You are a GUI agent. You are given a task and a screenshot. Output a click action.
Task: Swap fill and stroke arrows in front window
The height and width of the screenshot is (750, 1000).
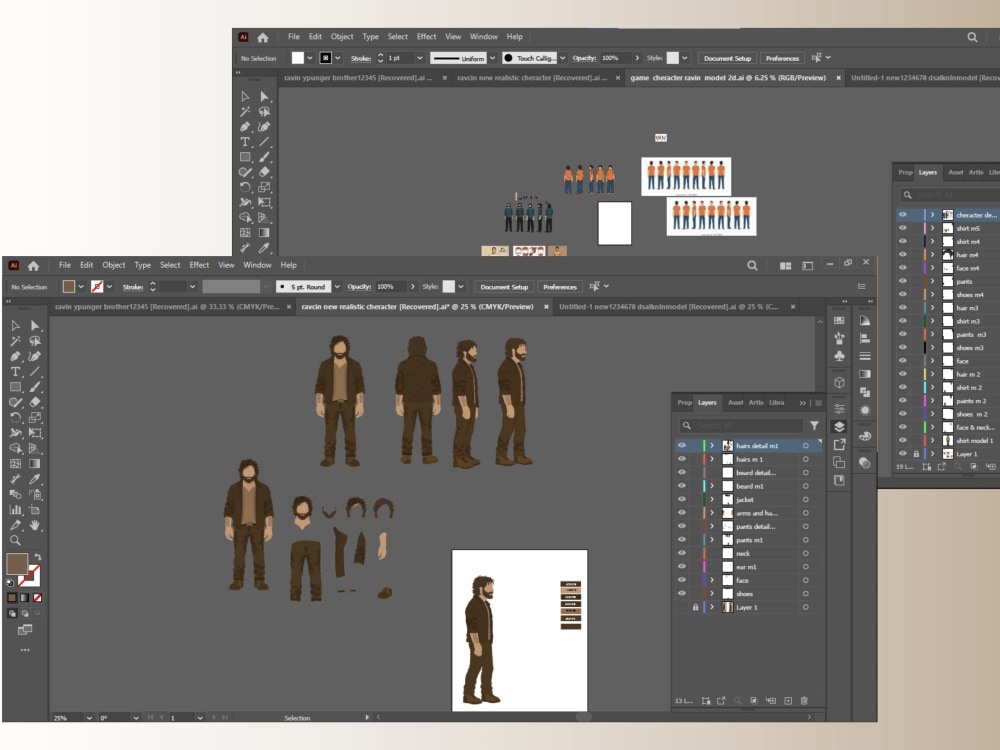(x=38, y=557)
